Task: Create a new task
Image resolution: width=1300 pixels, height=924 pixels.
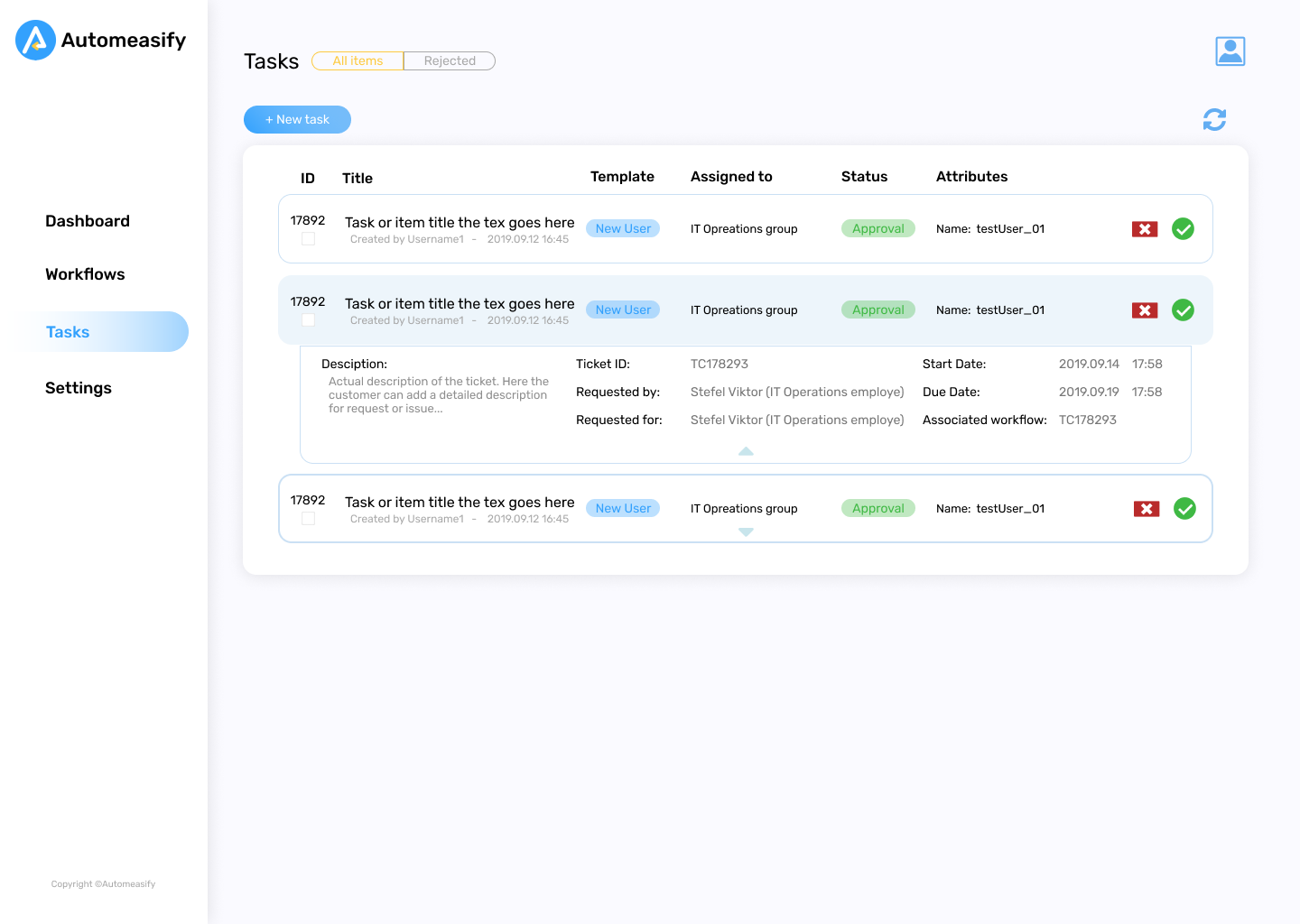Action: click(x=297, y=119)
